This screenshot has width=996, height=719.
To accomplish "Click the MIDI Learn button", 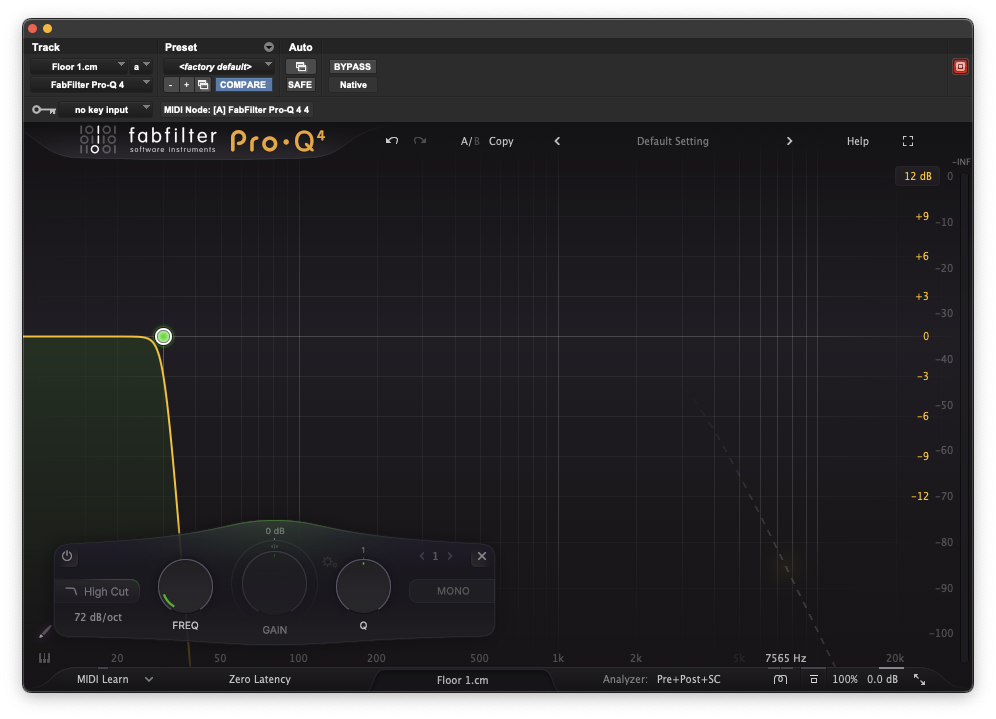I will (102, 680).
